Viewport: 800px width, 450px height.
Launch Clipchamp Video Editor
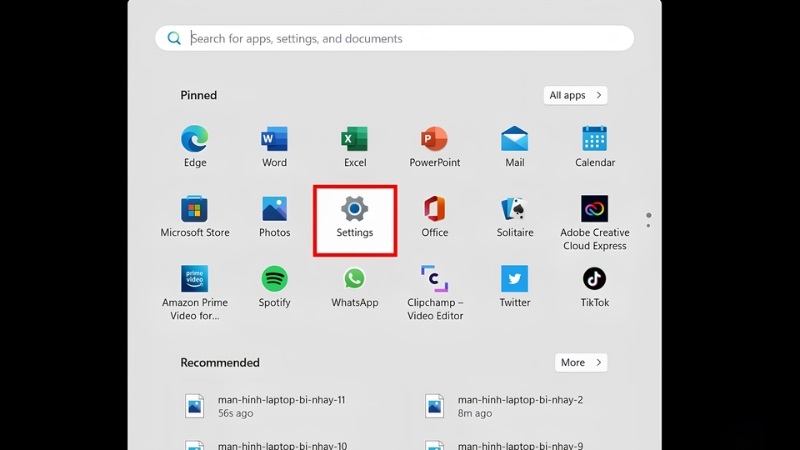pyautogui.click(x=434, y=293)
